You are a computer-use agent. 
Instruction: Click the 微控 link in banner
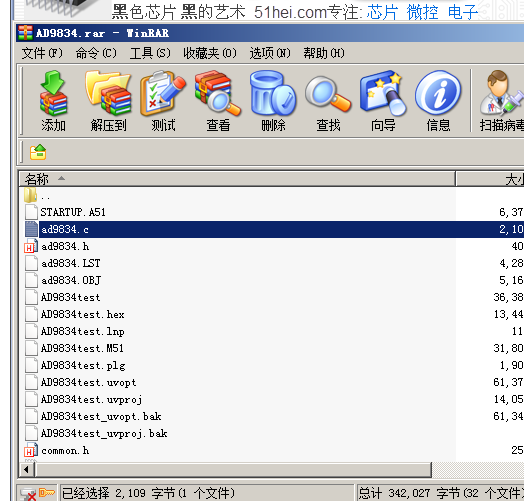click(x=422, y=12)
